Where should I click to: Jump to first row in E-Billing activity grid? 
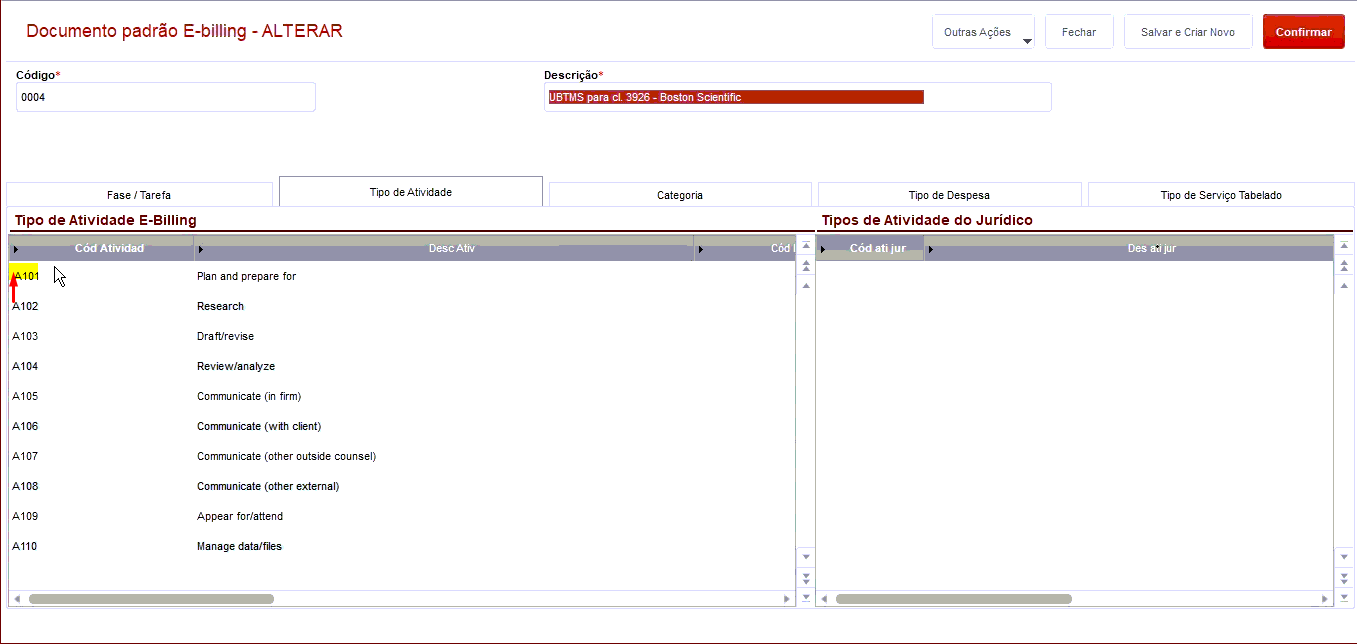(x=806, y=245)
